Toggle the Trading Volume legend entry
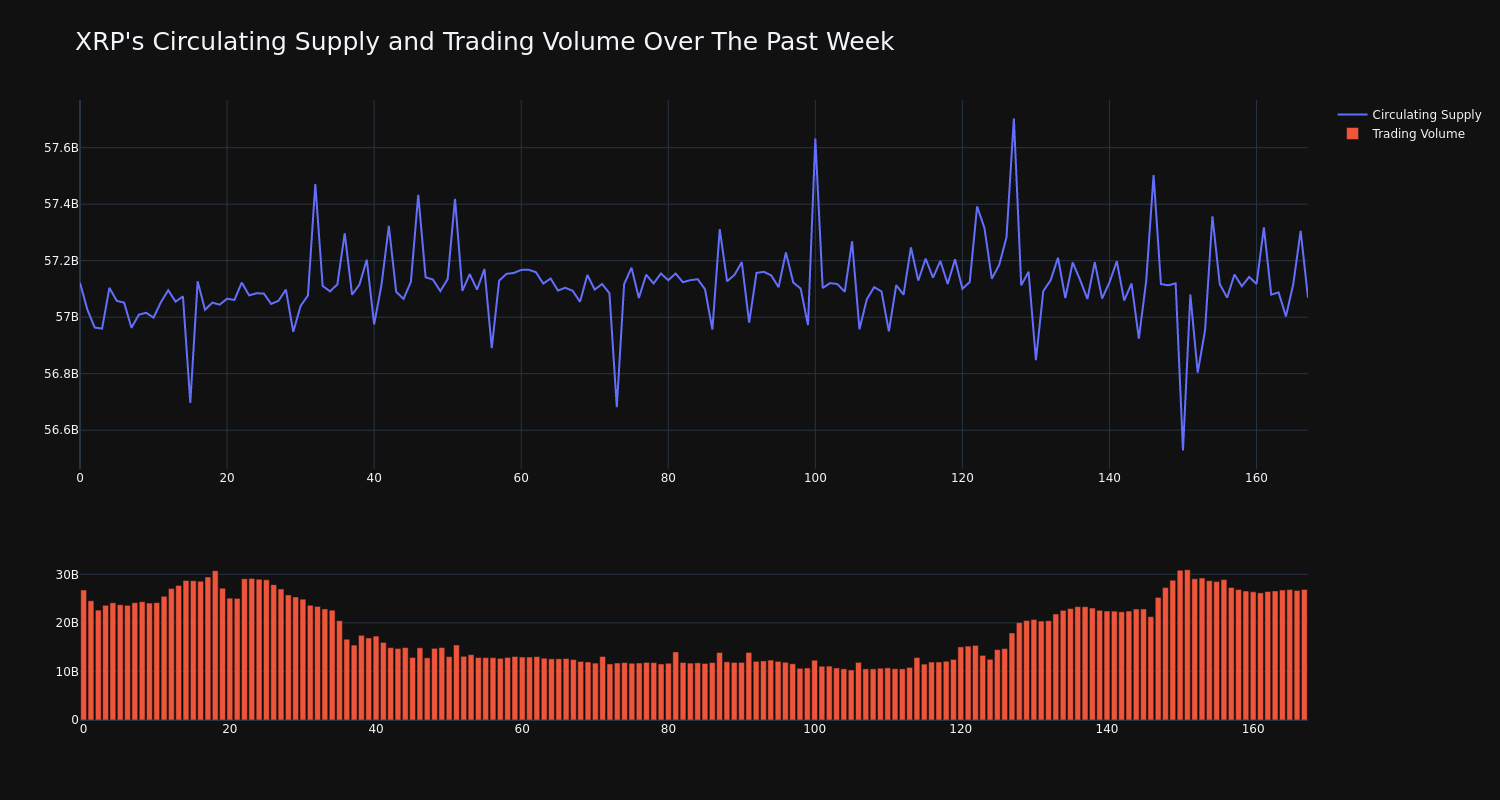This screenshot has width=1500, height=800. coord(1409,134)
